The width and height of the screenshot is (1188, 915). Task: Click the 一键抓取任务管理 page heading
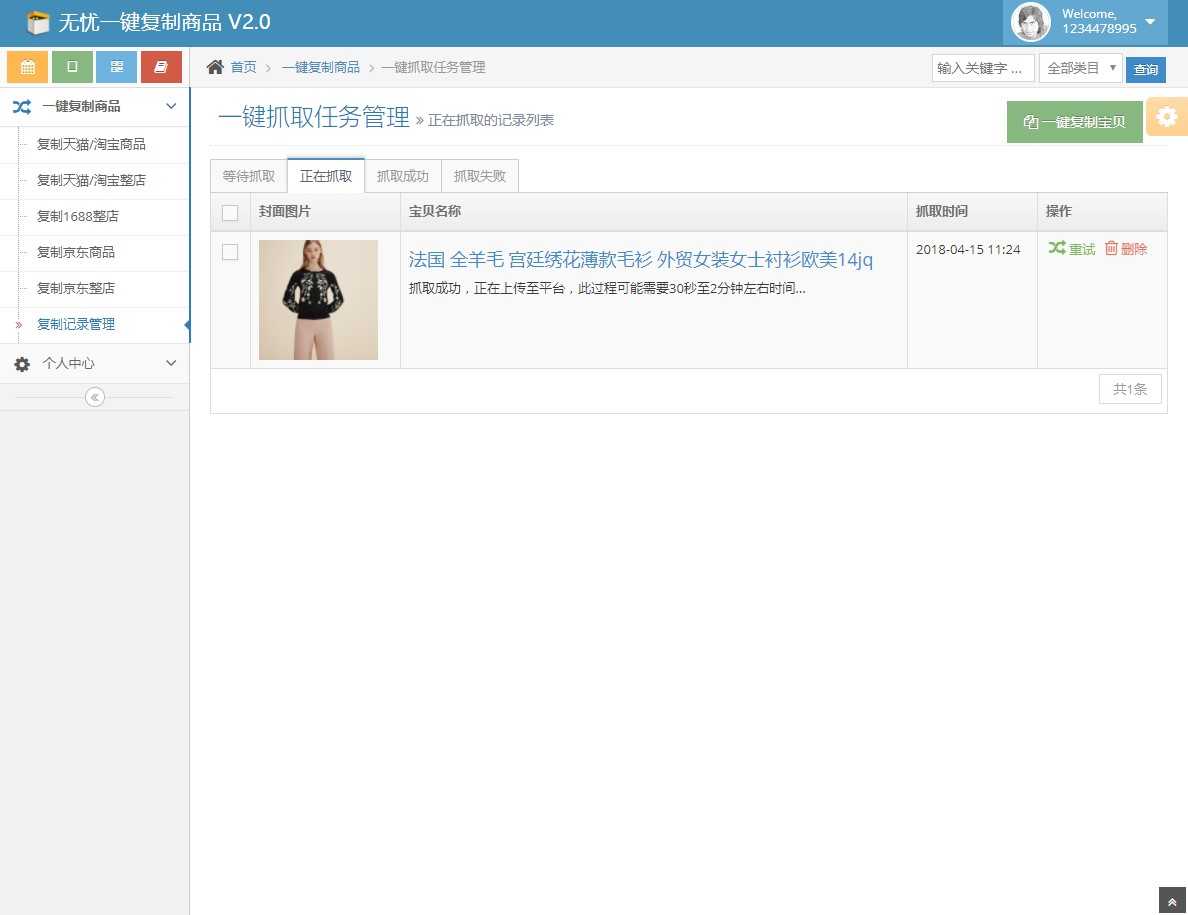coord(314,117)
